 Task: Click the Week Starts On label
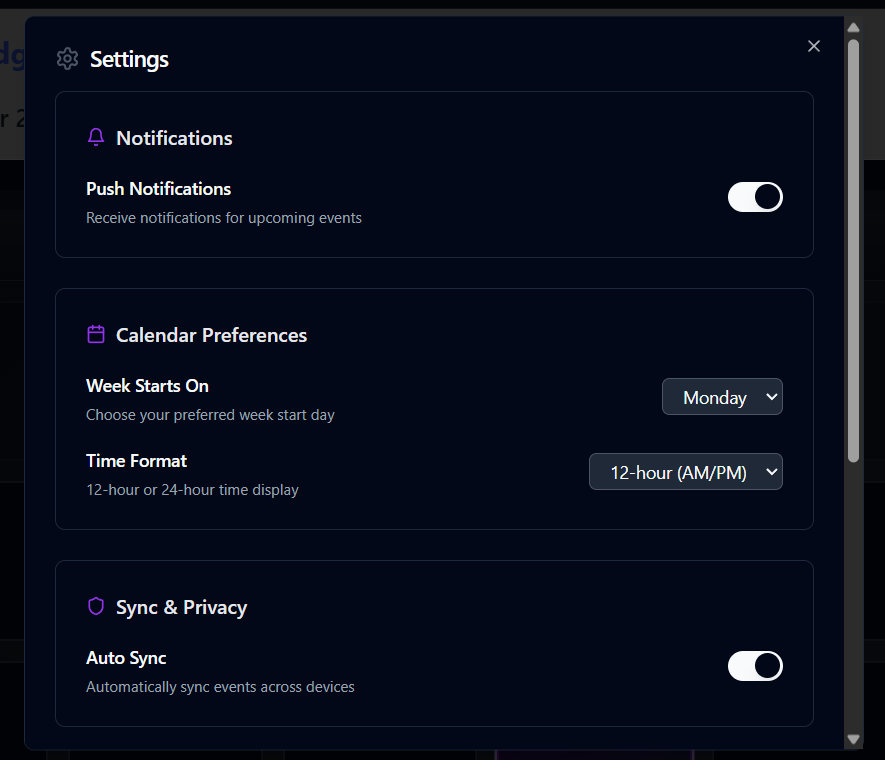pos(147,386)
